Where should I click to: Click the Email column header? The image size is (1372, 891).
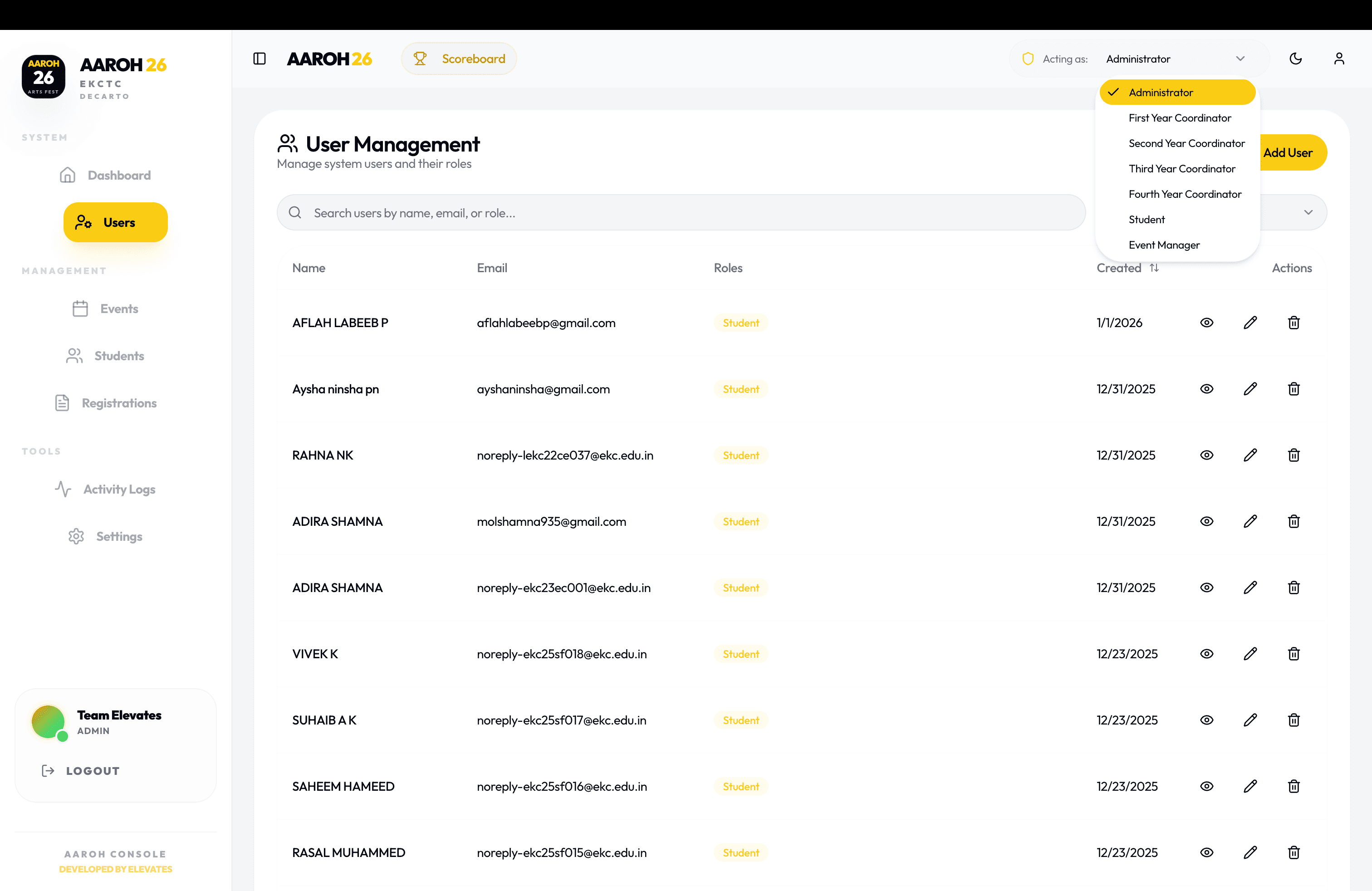pos(492,268)
